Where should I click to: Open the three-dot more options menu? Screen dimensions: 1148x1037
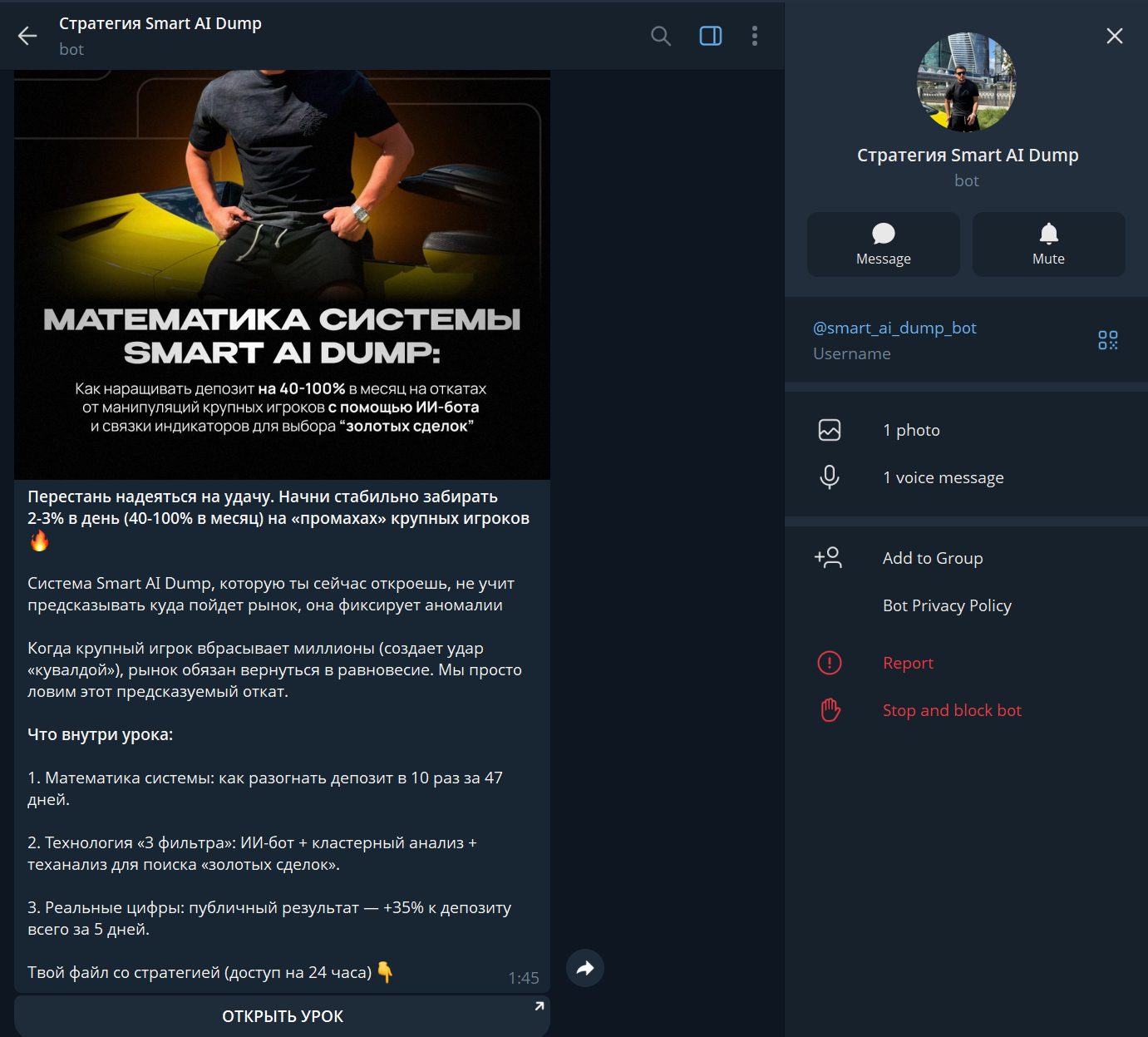click(x=755, y=36)
